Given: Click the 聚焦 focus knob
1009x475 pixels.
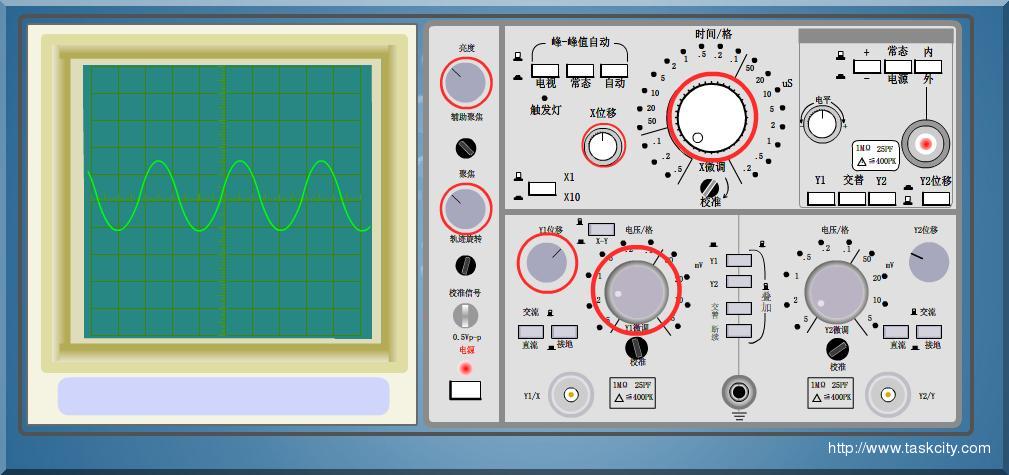Looking at the screenshot, I should 465,209.
